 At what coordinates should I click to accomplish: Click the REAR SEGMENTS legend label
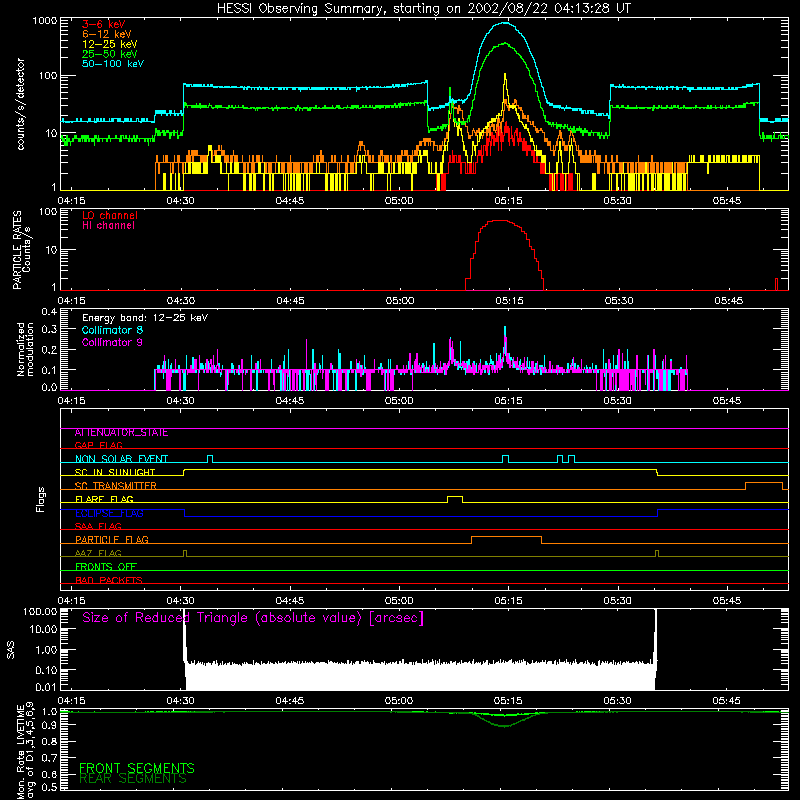click(133, 779)
